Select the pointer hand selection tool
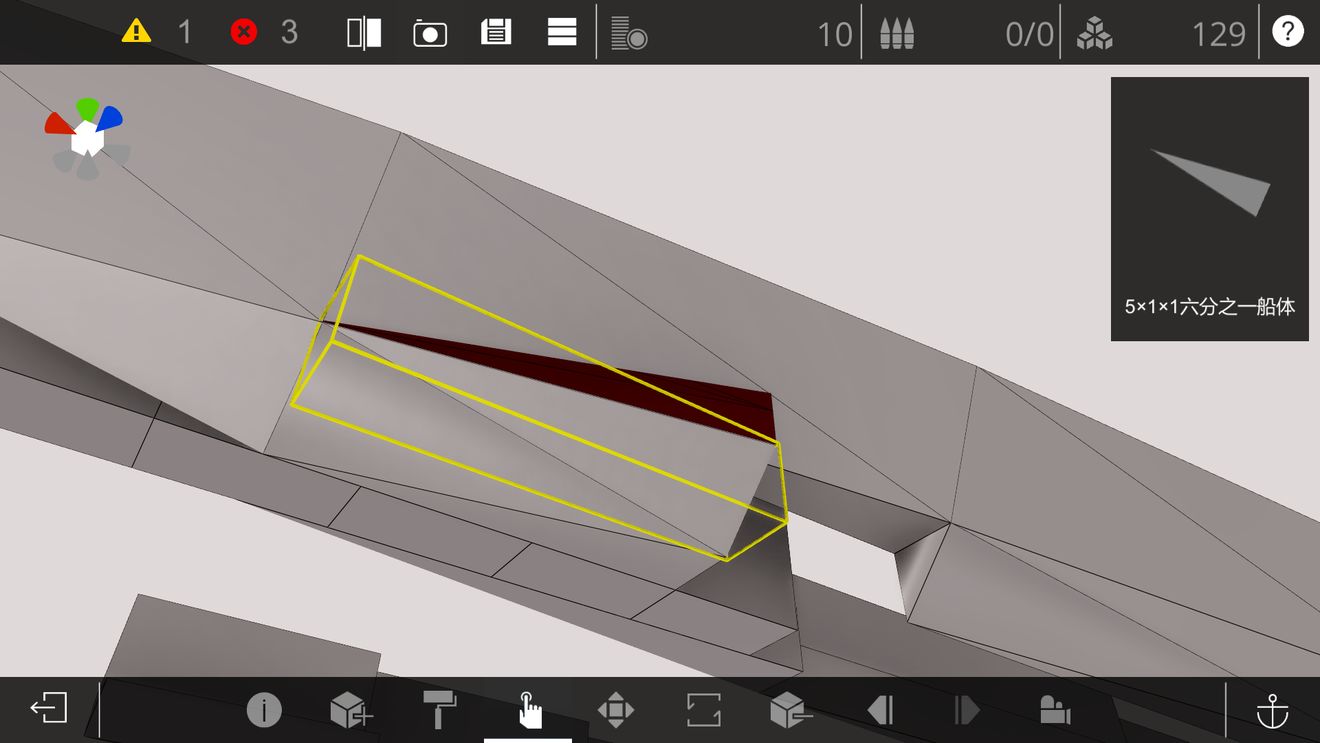This screenshot has width=1320, height=743. pos(528,710)
